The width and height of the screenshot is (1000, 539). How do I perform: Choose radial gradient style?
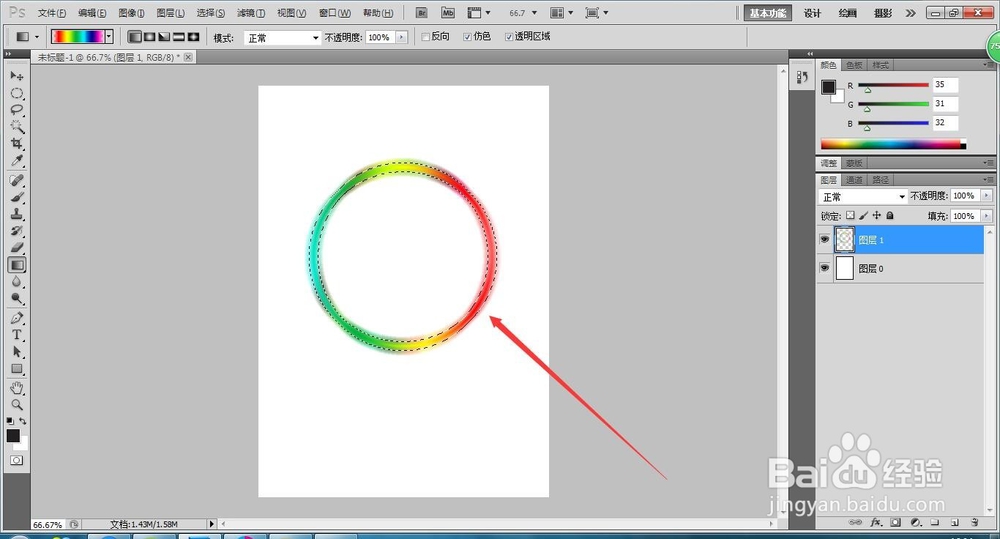point(149,37)
